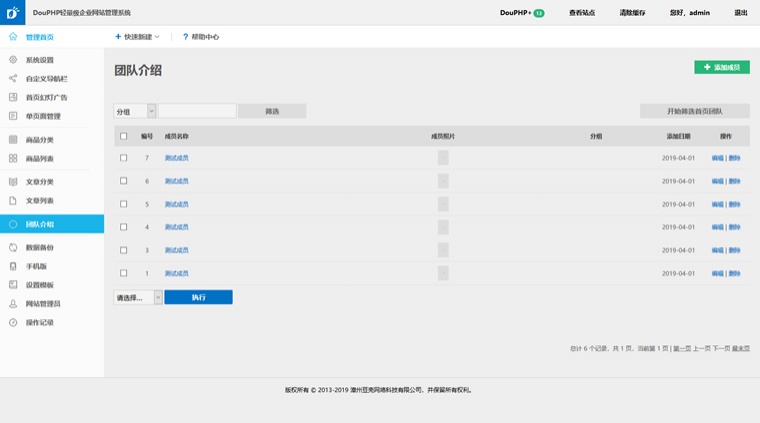This screenshot has height=423, width=760.
Task: Click the DouPHP logo icon
Action: tap(12, 13)
